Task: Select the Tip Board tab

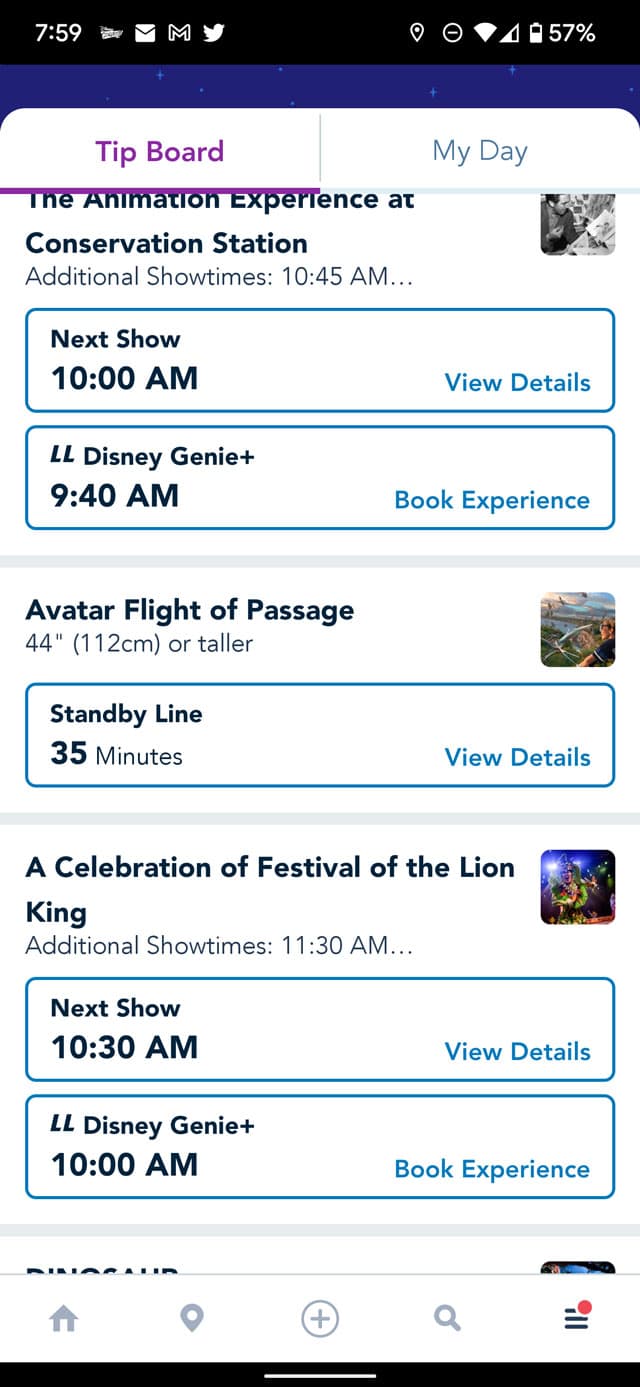Action: [x=160, y=151]
